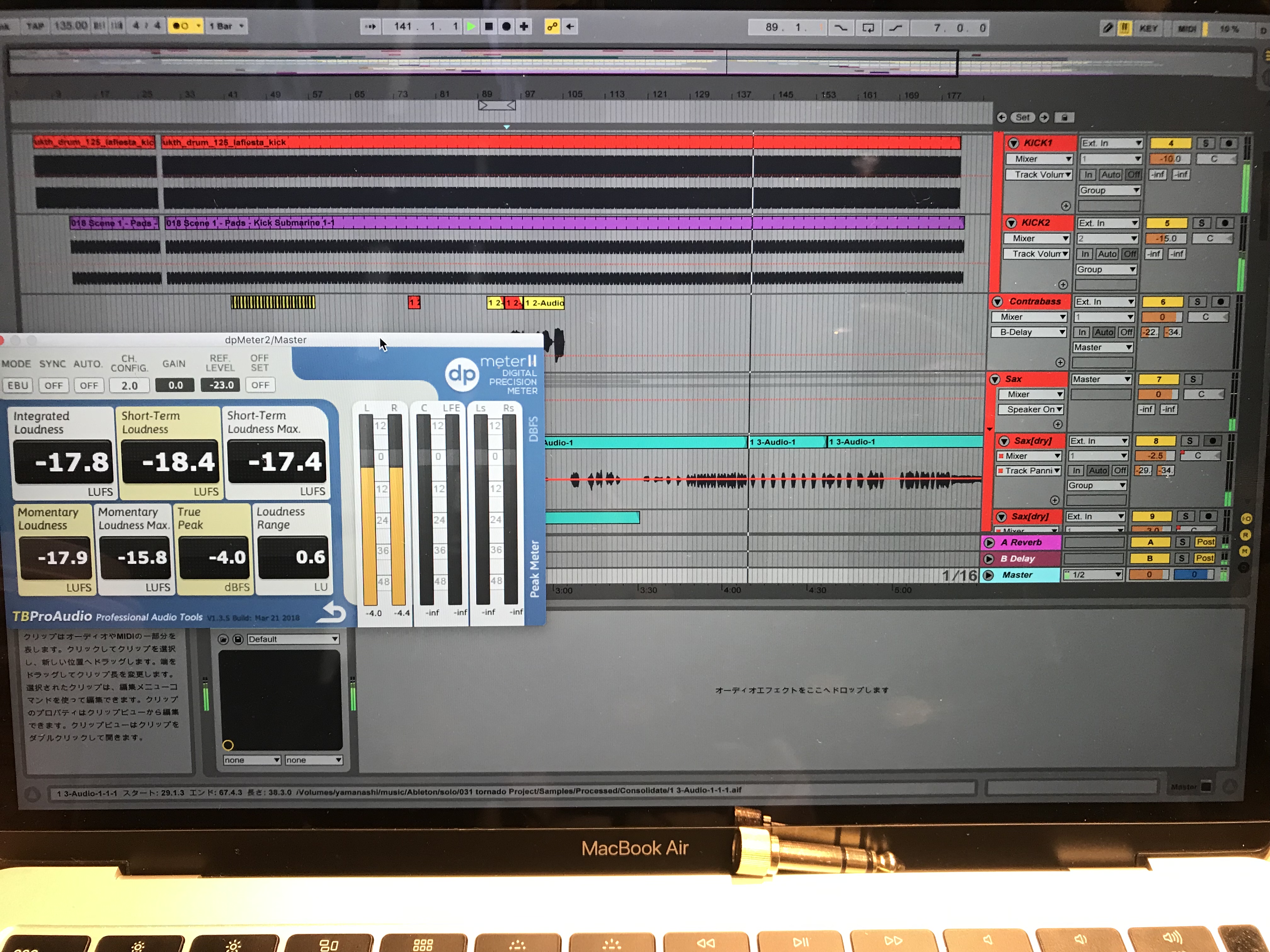1270x952 pixels.
Task: Jump to the previous locator arrow
Action: tap(1002, 118)
